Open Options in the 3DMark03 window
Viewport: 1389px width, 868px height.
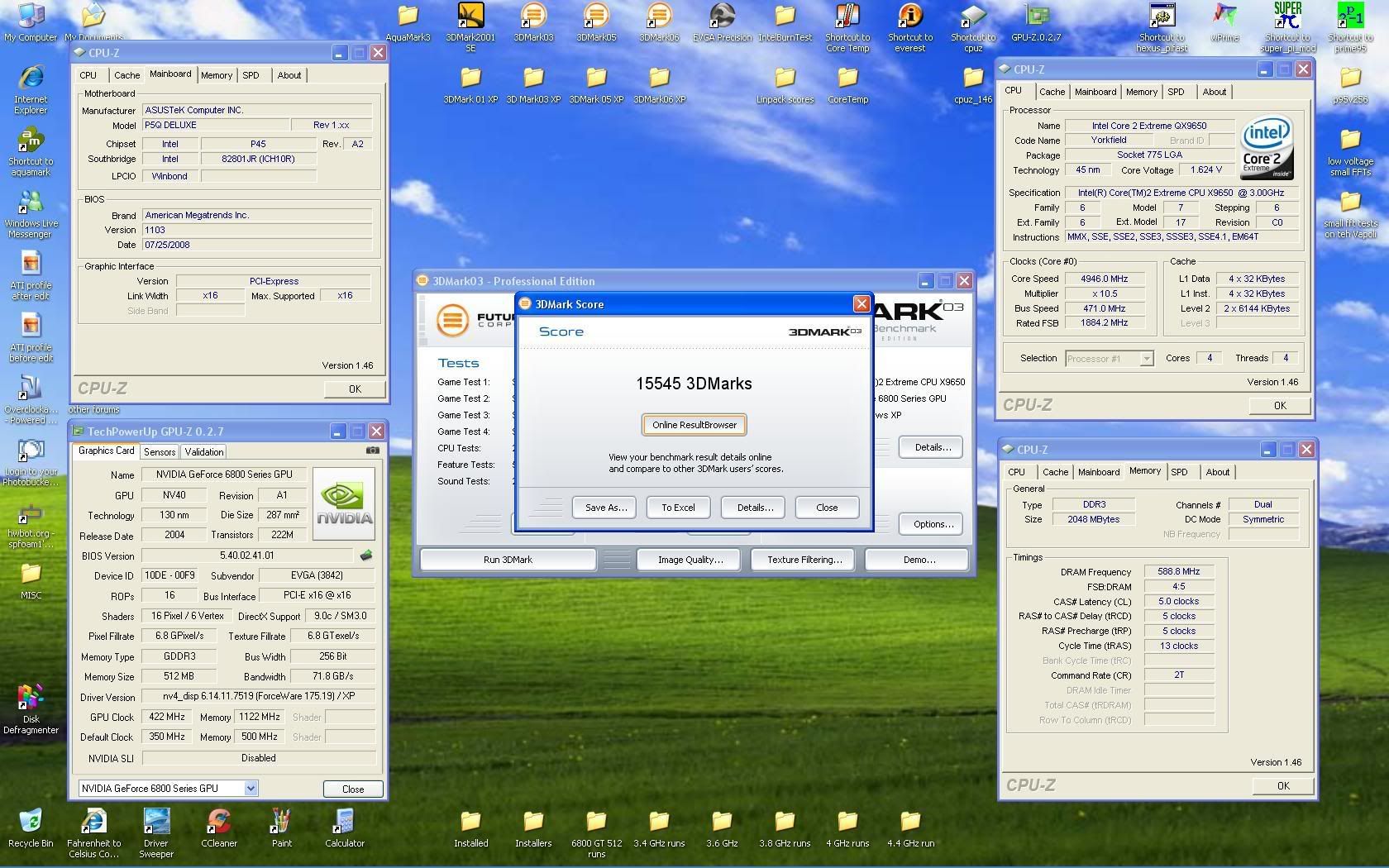933,524
